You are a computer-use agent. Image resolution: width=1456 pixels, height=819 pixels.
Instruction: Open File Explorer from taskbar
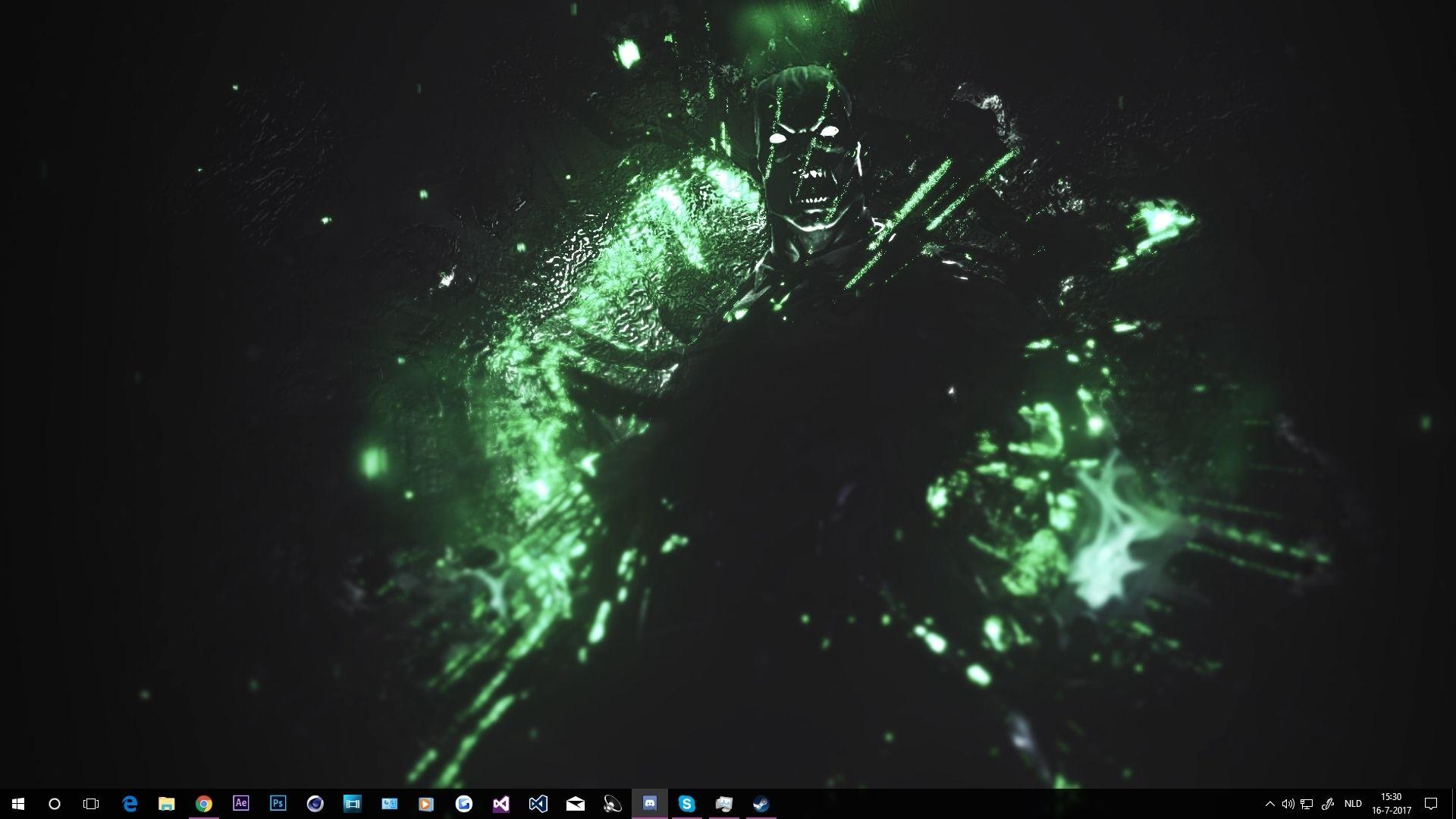[x=167, y=804]
